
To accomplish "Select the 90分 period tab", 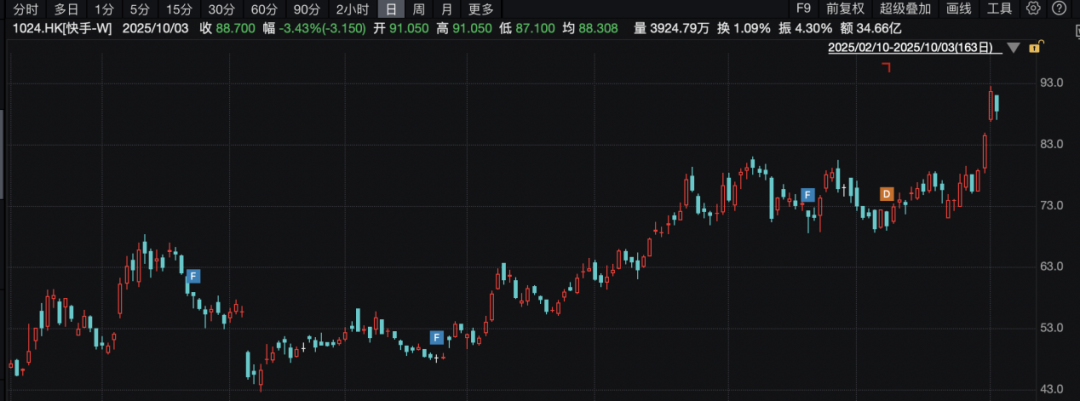I will (x=307, y=9).
